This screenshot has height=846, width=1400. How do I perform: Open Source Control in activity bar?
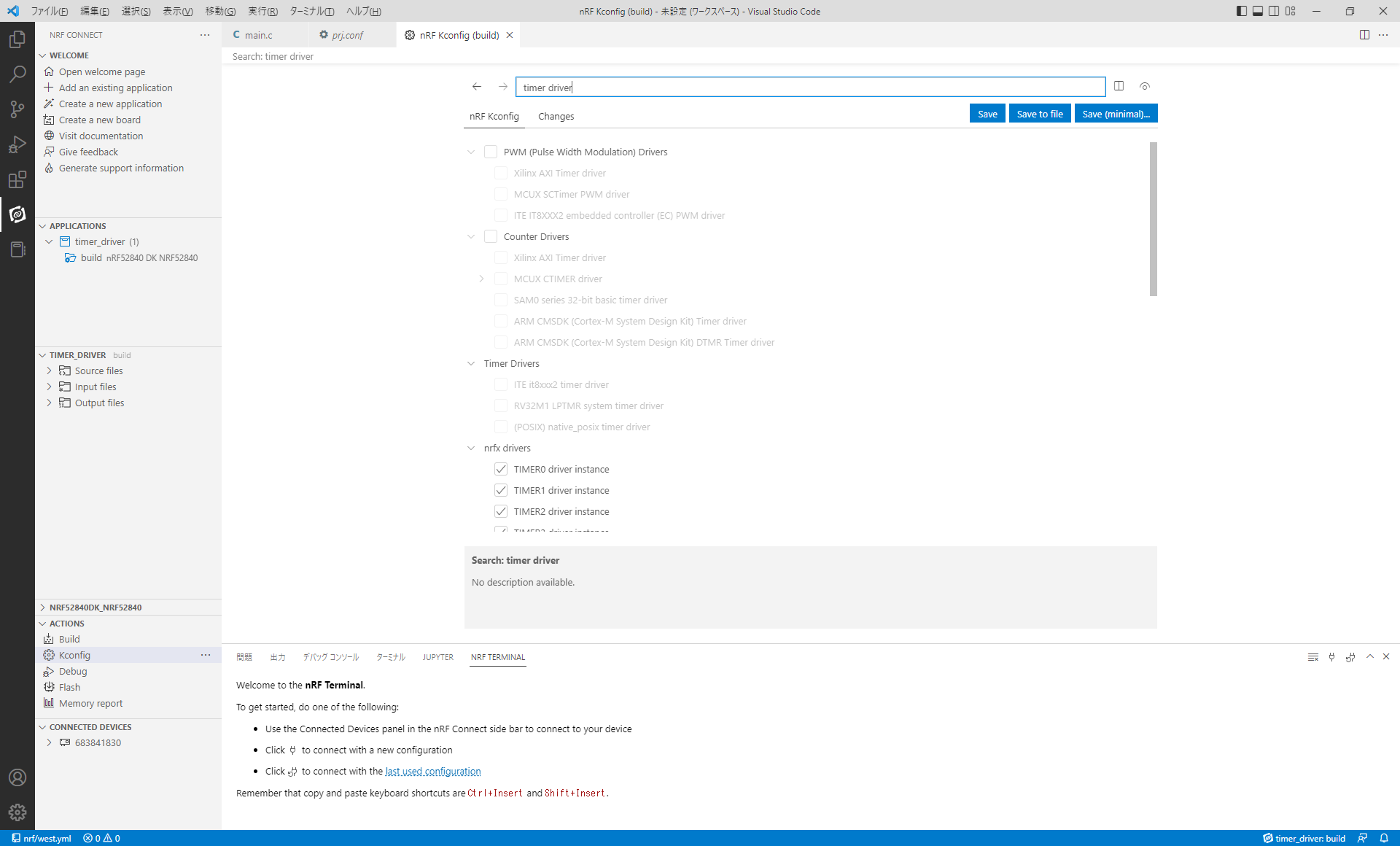tap(17, 109)
